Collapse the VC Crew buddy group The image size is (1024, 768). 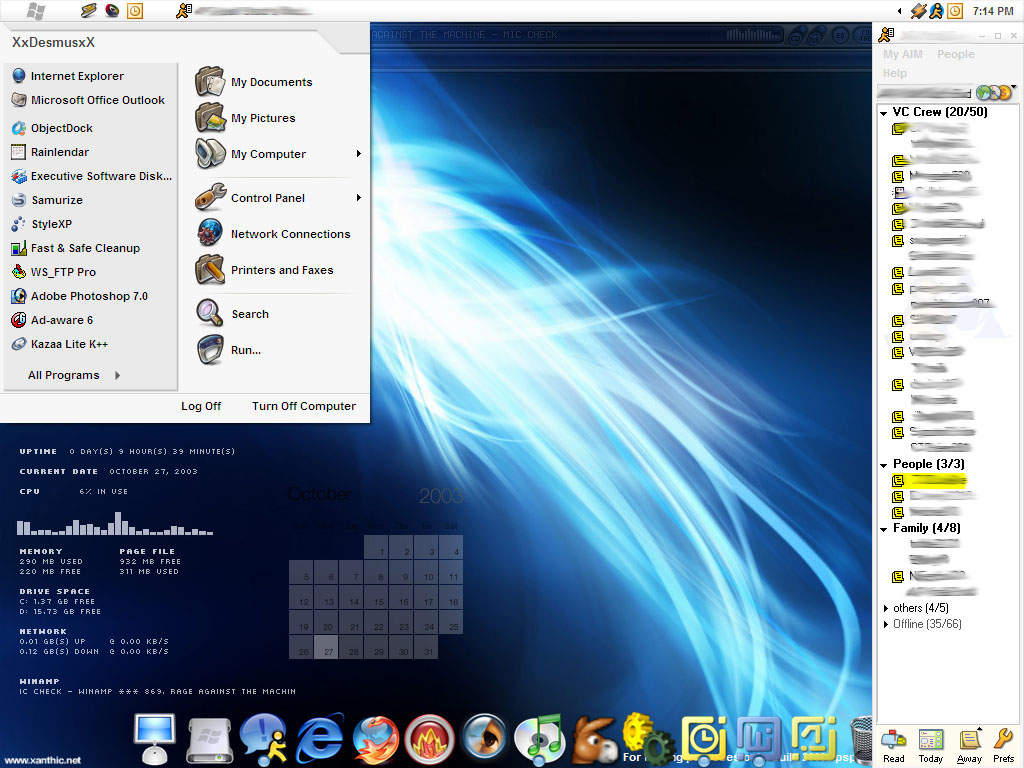(884, 113)
